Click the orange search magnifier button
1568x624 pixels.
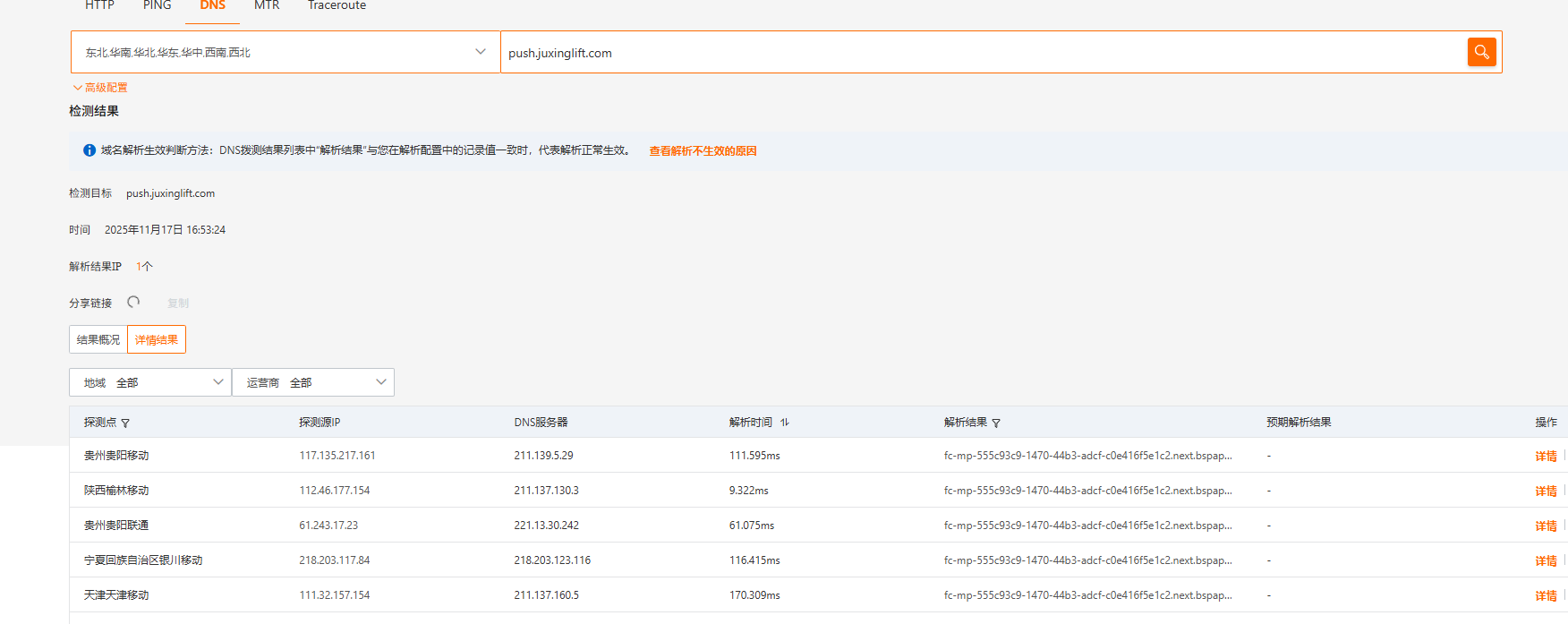1481,52
